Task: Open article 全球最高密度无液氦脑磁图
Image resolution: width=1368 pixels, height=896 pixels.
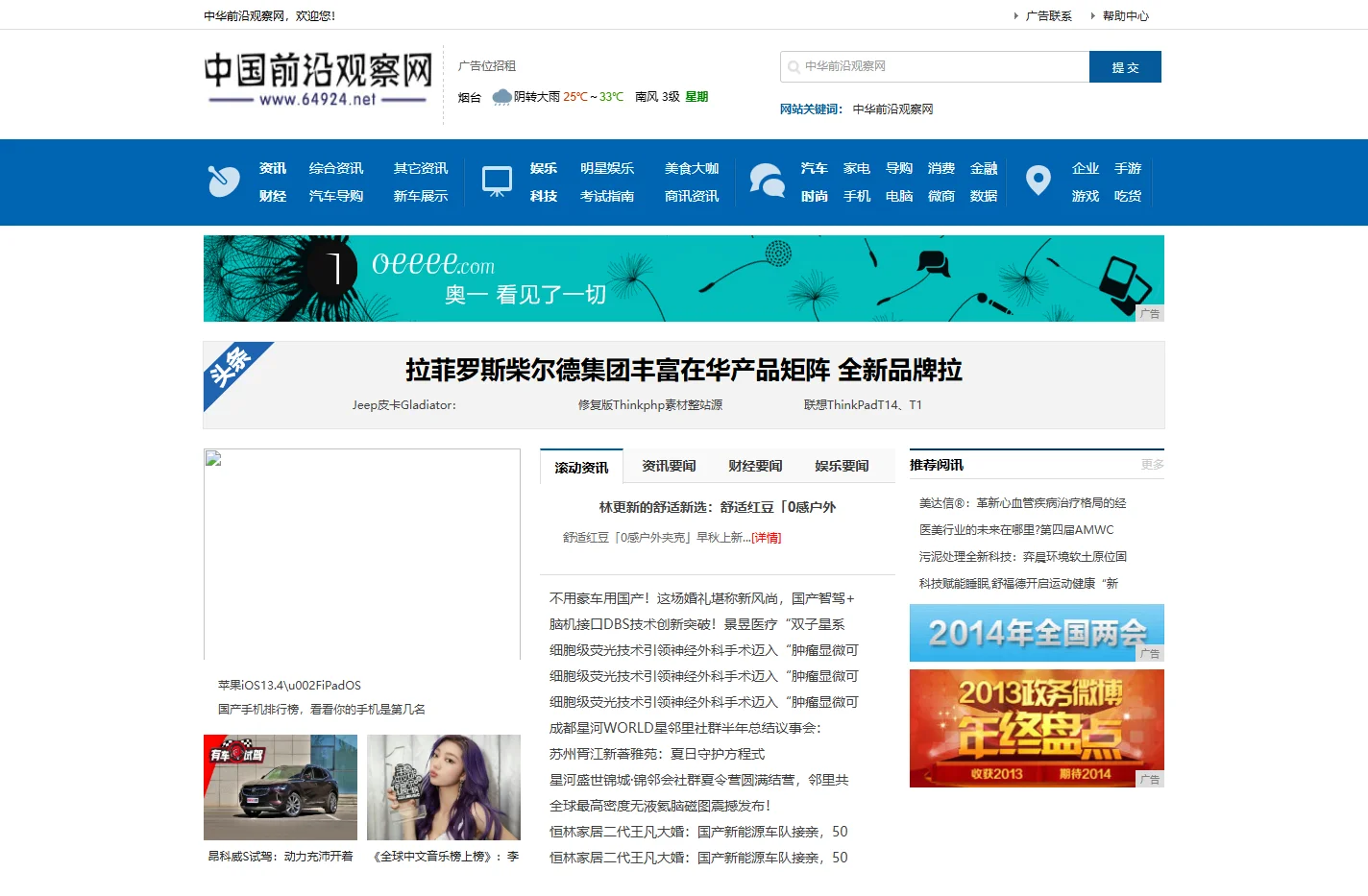Action: pyautogui.click(x=660, y=806)
